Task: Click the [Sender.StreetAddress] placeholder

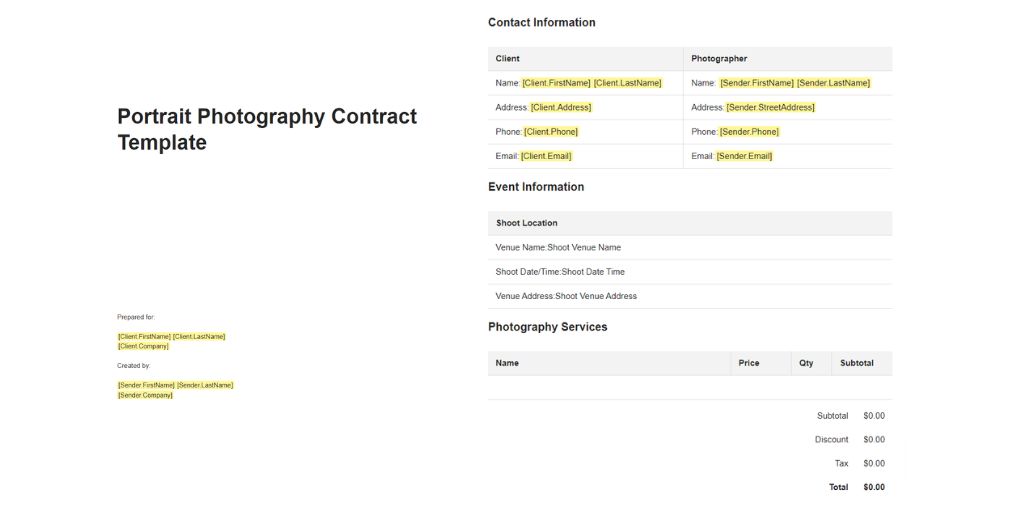Action: (x=770, y=107)
